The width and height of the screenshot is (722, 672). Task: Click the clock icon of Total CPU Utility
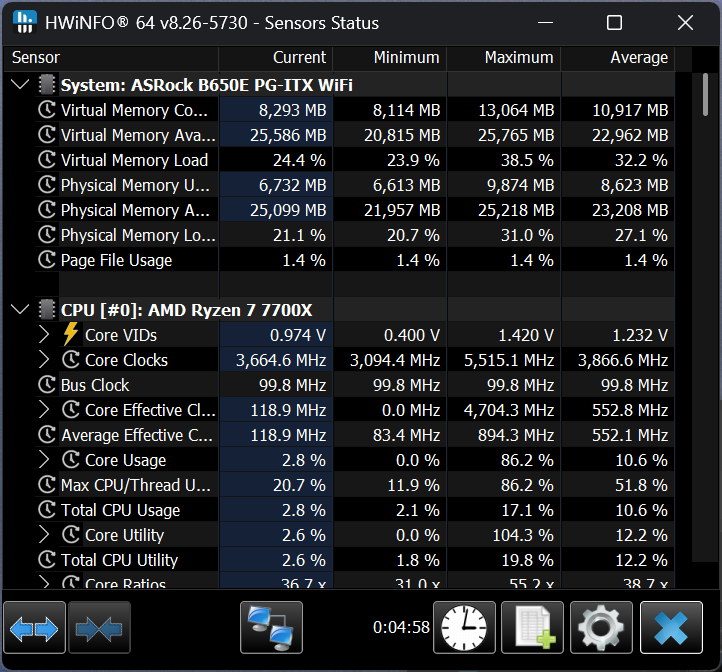pyautogui.click(x=47, y=560)
